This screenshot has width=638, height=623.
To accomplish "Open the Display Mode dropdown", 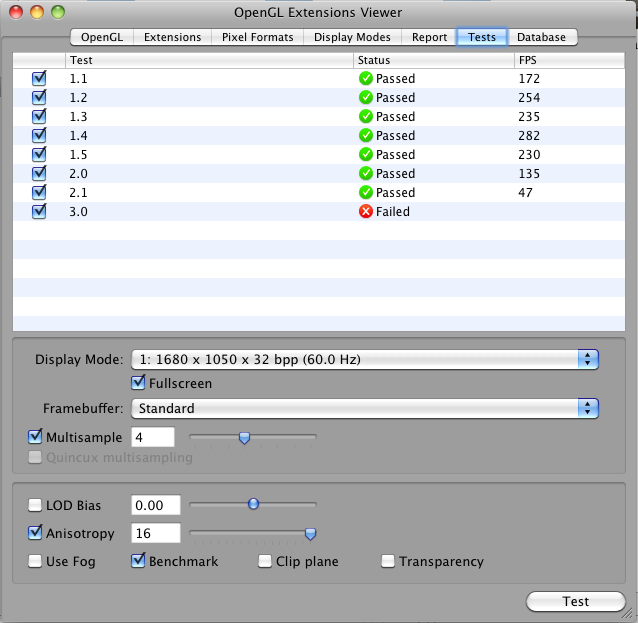I will tap(365, 359).
